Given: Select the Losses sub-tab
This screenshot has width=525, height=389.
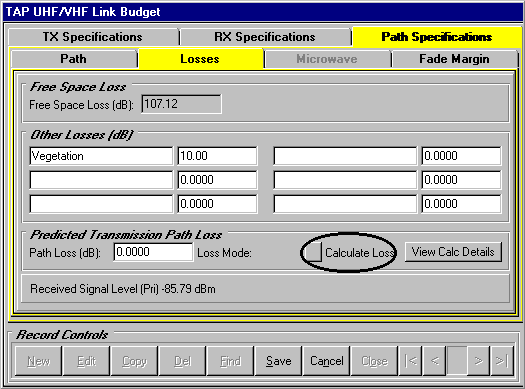Looking at the screenshot, I should [200, 59].
